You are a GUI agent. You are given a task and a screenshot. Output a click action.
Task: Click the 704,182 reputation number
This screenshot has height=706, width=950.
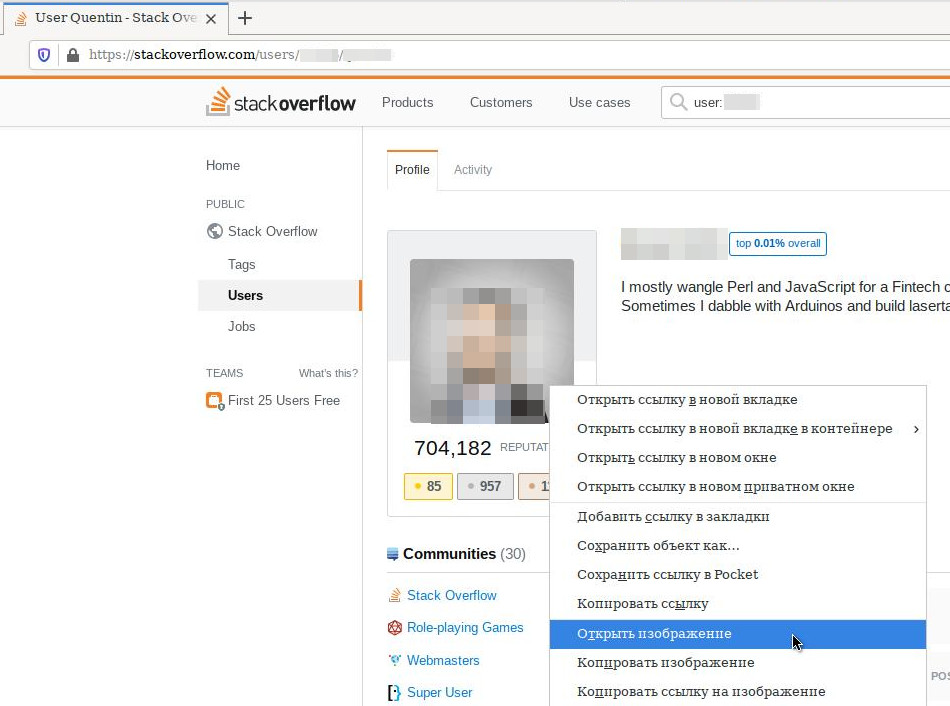[x=453, y=448]
